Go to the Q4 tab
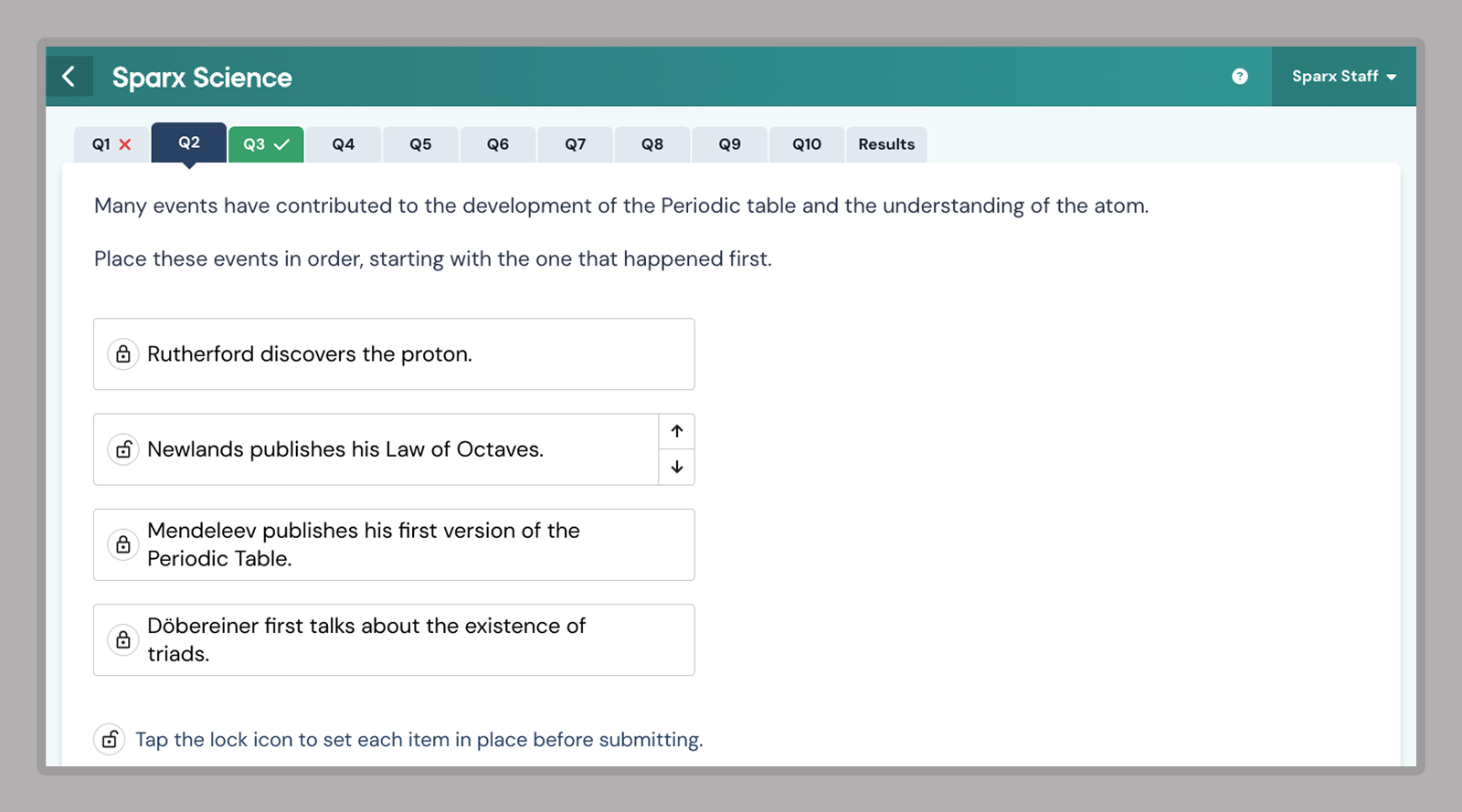Viewport: 1462px width, 812px height. coord(343,144)
